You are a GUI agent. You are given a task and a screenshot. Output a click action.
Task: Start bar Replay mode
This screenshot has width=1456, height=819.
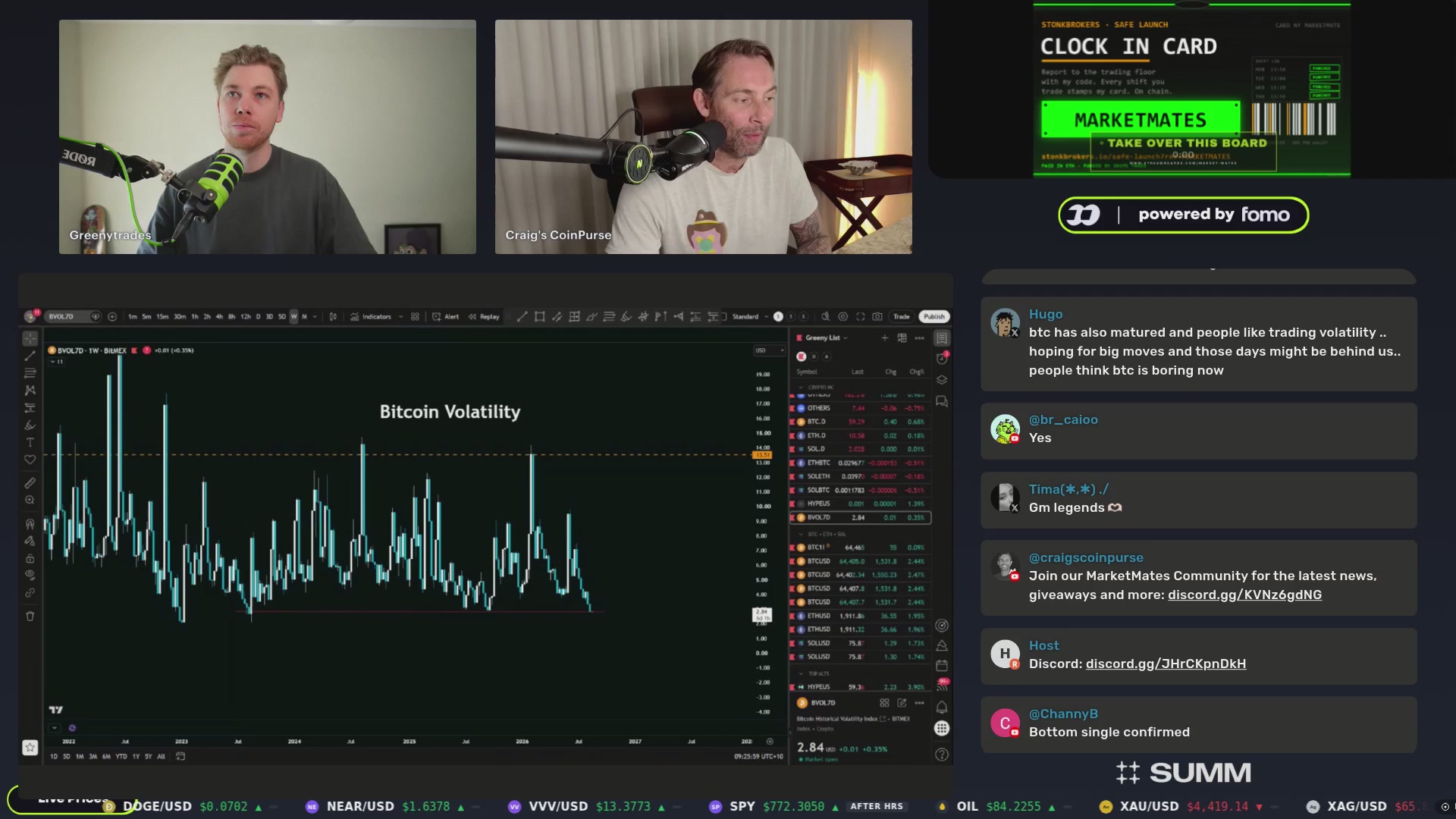484,316
